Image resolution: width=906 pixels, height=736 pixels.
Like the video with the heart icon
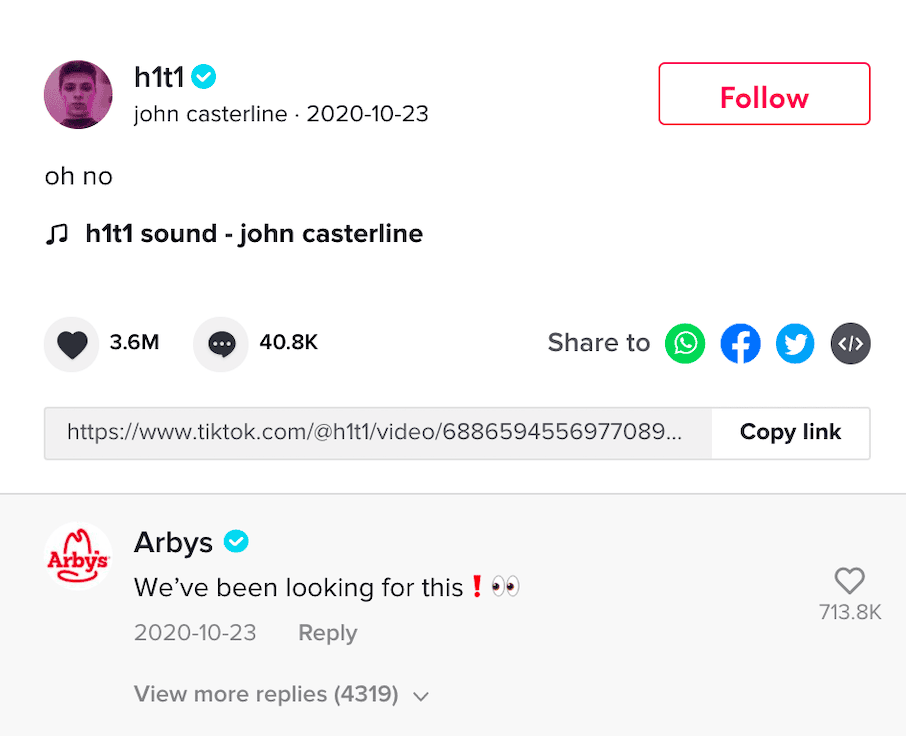point(72,344)
